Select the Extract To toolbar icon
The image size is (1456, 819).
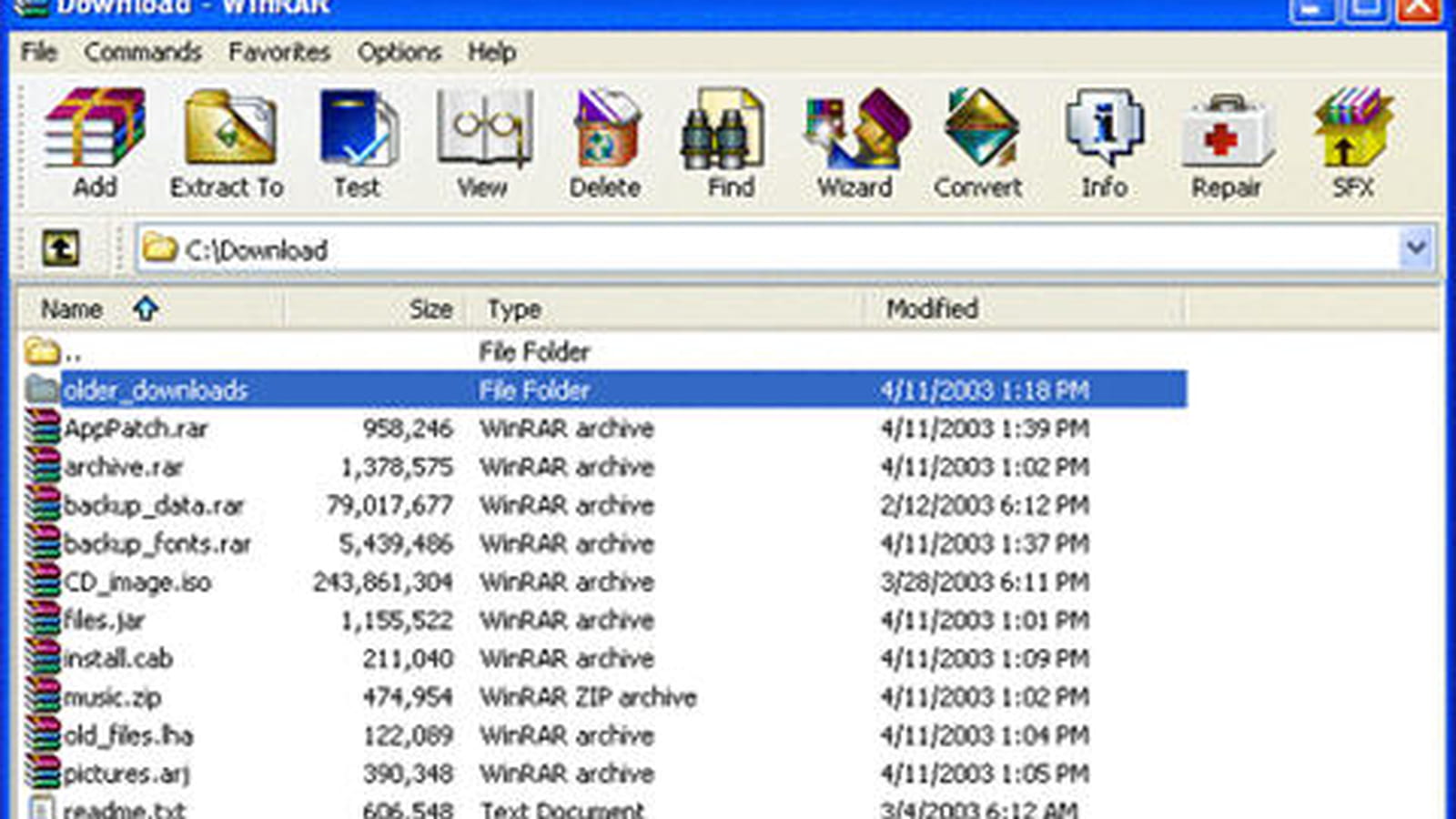coord(229,128)
